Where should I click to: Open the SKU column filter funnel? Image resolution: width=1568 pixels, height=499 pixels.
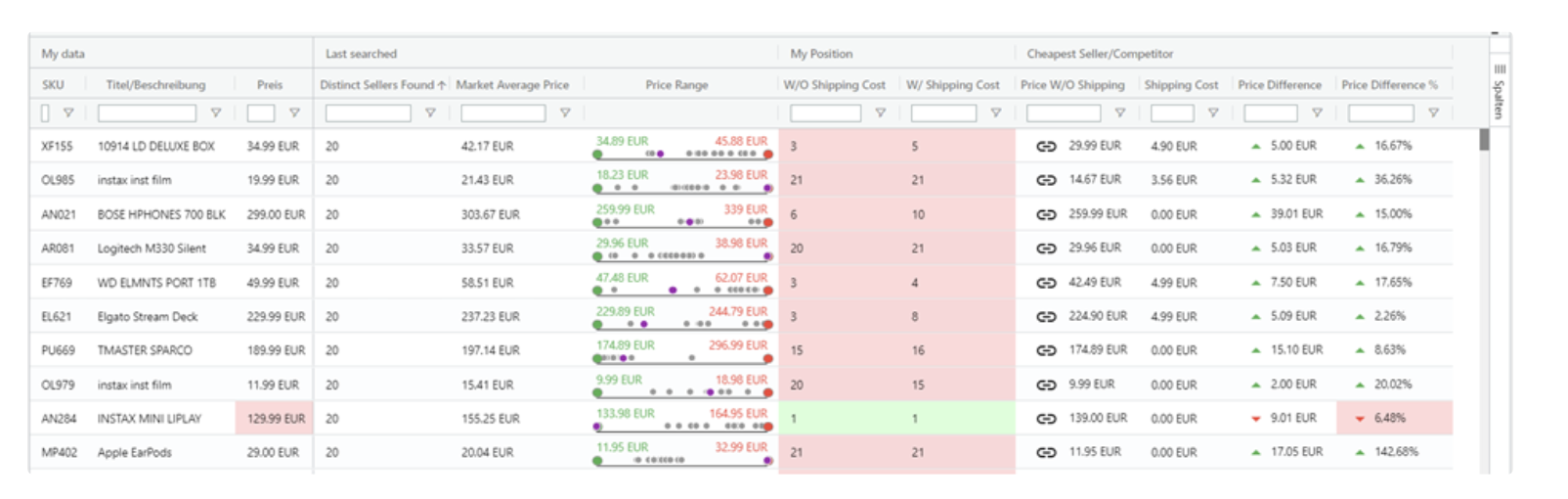click(x=68, y=113)
